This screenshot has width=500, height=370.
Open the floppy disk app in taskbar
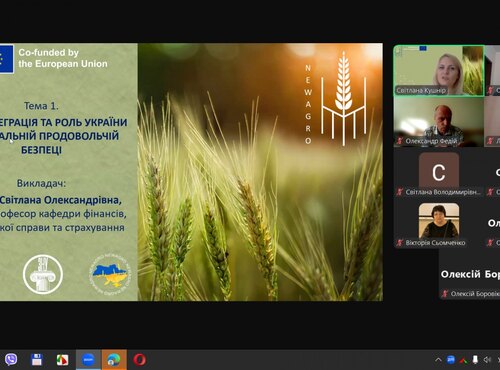click(x=36, y=360)
